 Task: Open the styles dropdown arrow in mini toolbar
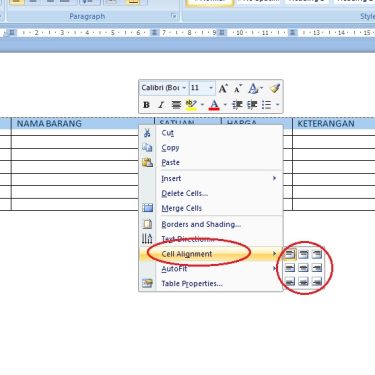click(262, 88)
